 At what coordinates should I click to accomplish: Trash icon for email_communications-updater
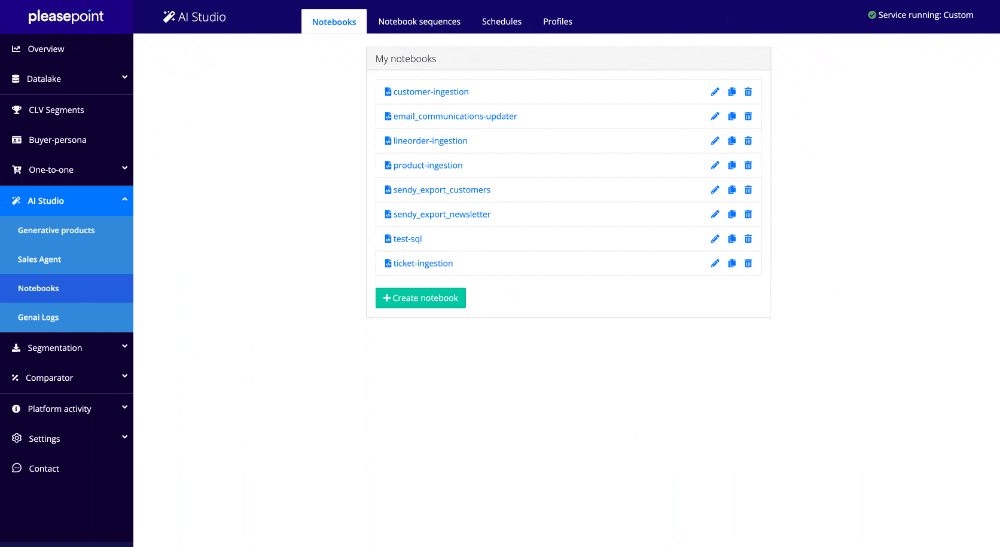coord(748,116)
